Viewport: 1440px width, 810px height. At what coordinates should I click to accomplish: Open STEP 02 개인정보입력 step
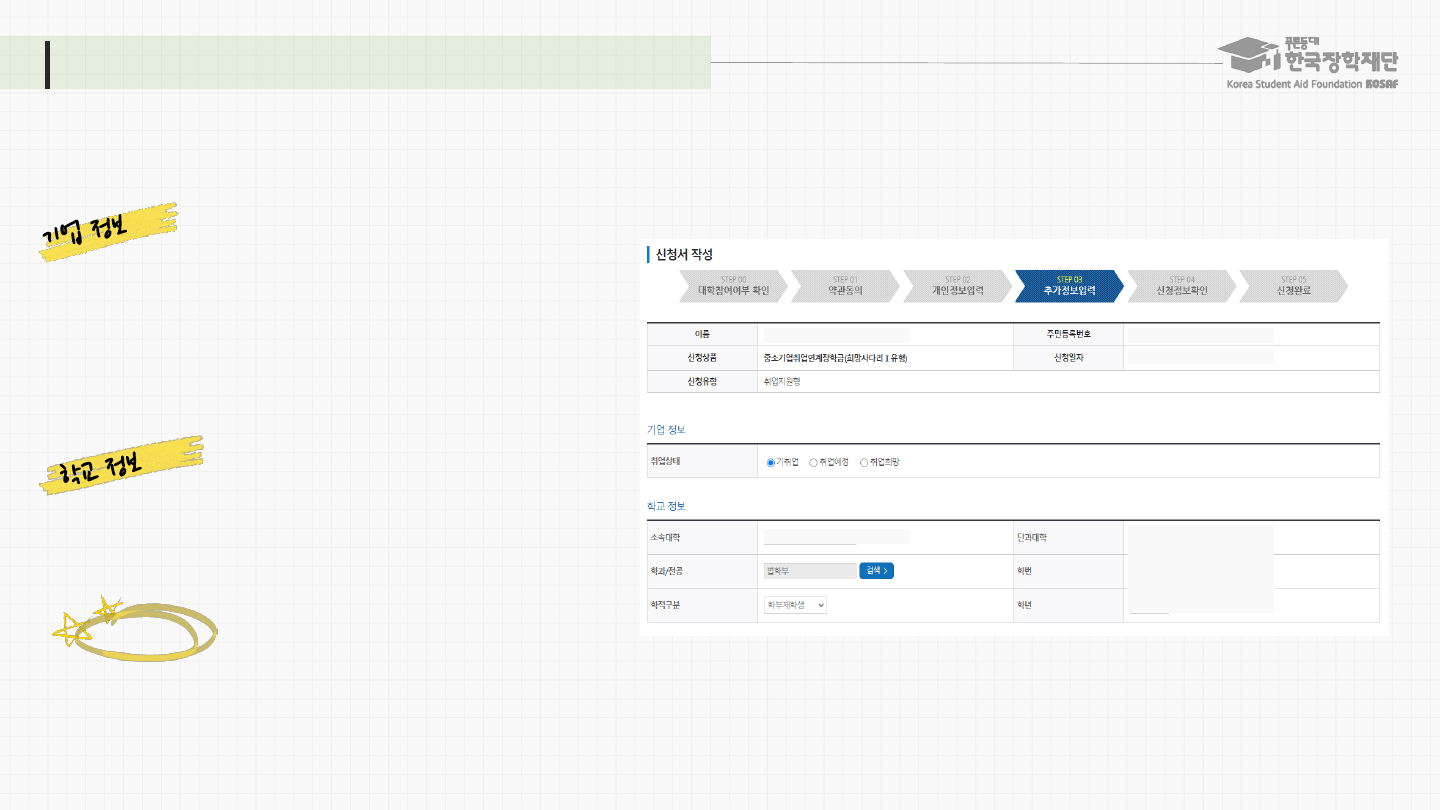tap(957, 286)
